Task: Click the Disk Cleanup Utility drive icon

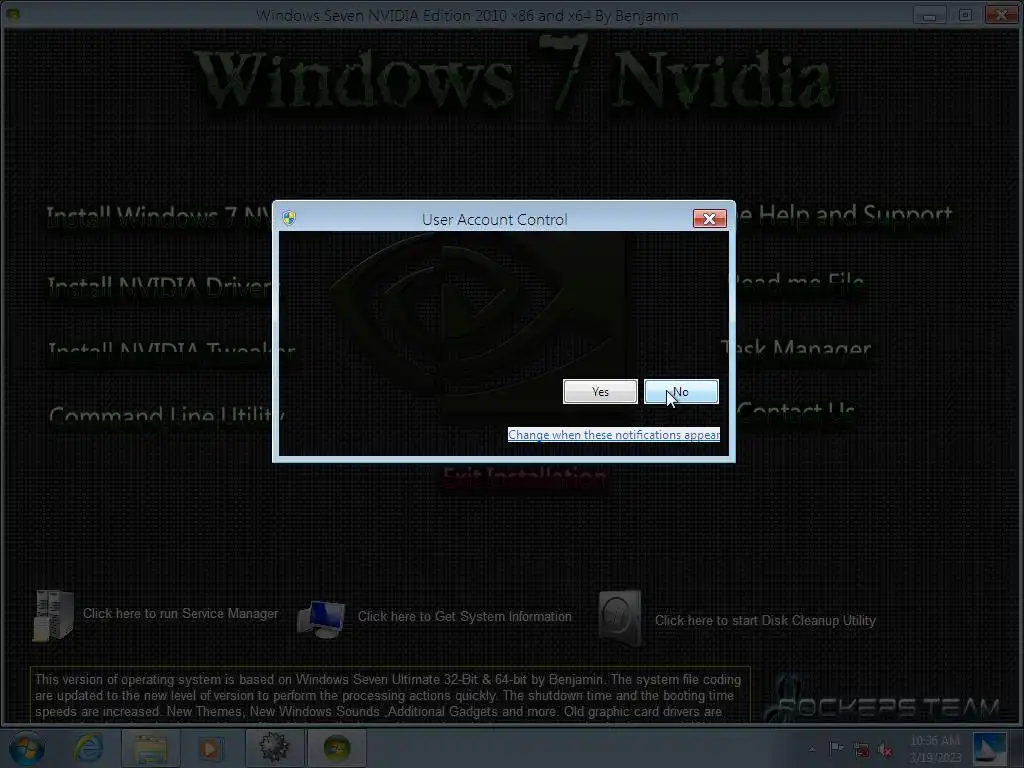Action: [x=620, y=619]
